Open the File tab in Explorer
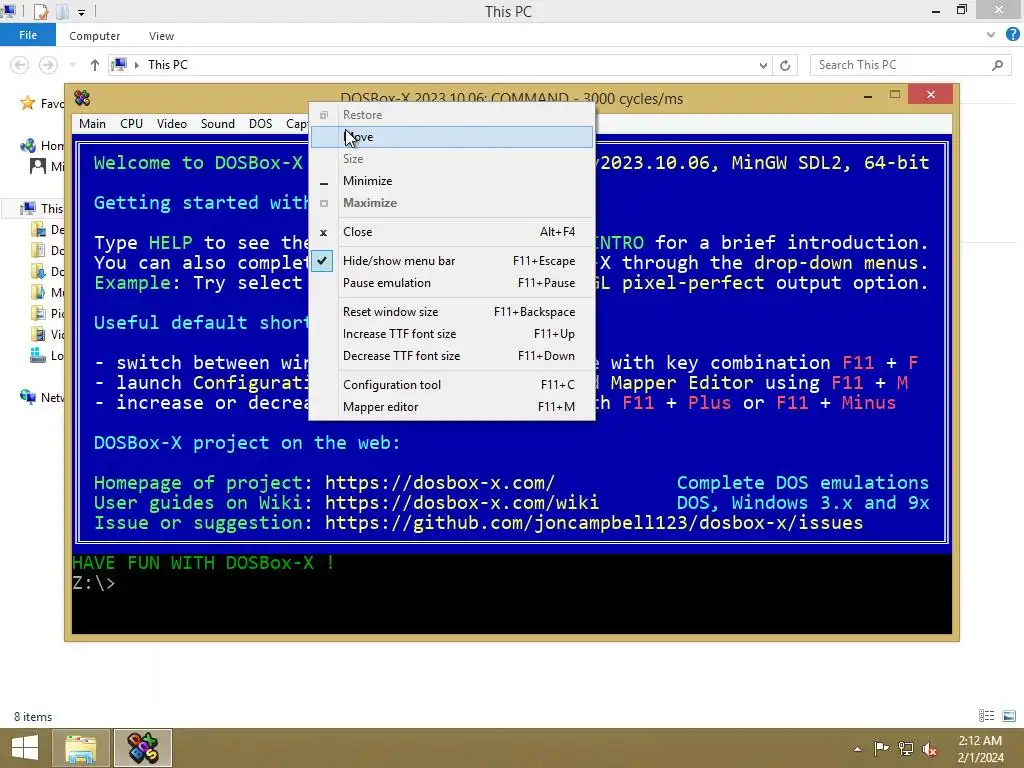1024x768 pixels. [28, 35]
